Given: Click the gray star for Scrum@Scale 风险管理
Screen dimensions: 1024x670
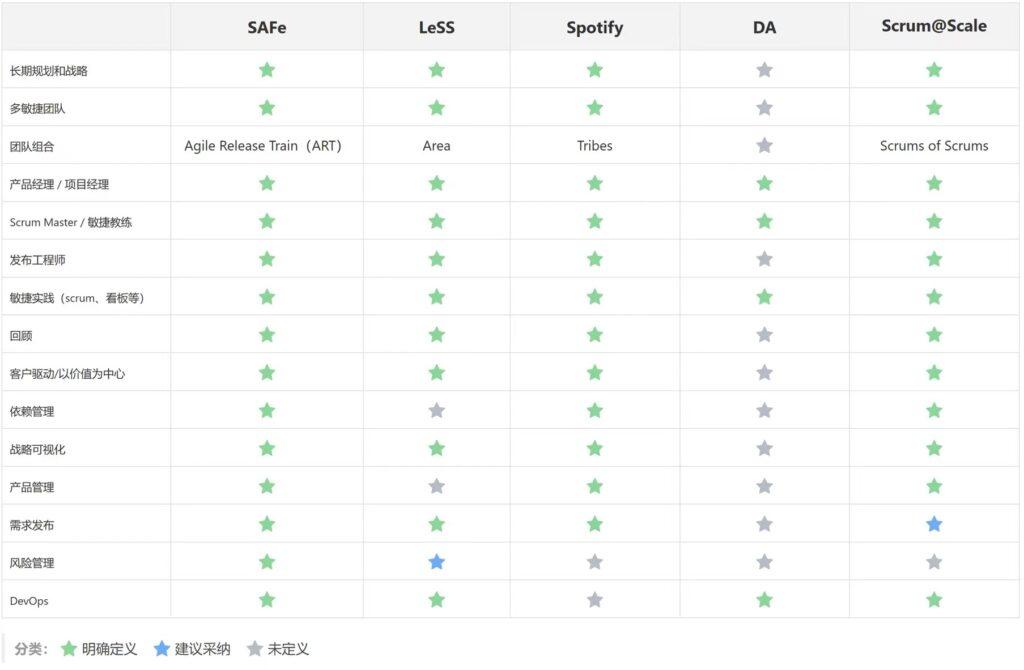Looking at the screenshot, I should tap(934, 562).
